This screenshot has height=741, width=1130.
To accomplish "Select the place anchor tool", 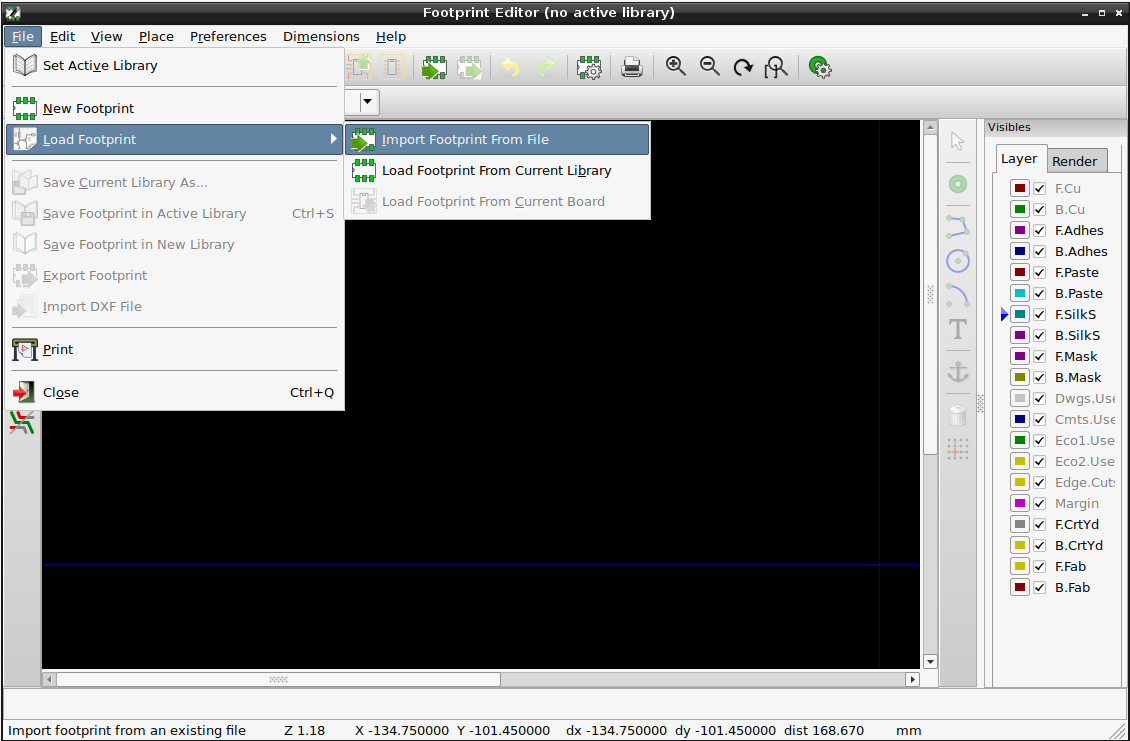I will (958, 373).
